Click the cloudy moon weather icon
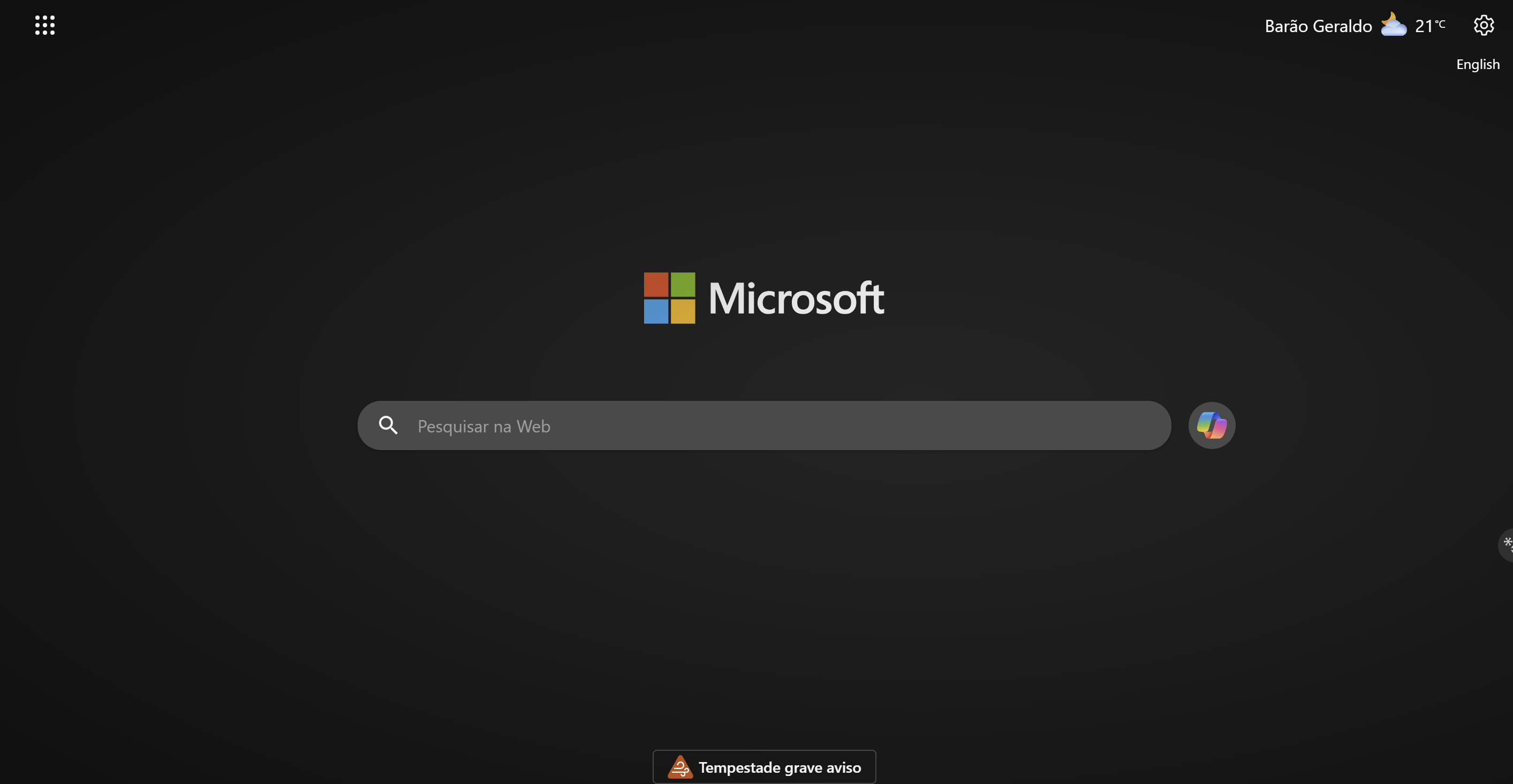The height and width of the screenshot is (784, 1513). point(1393,25)
